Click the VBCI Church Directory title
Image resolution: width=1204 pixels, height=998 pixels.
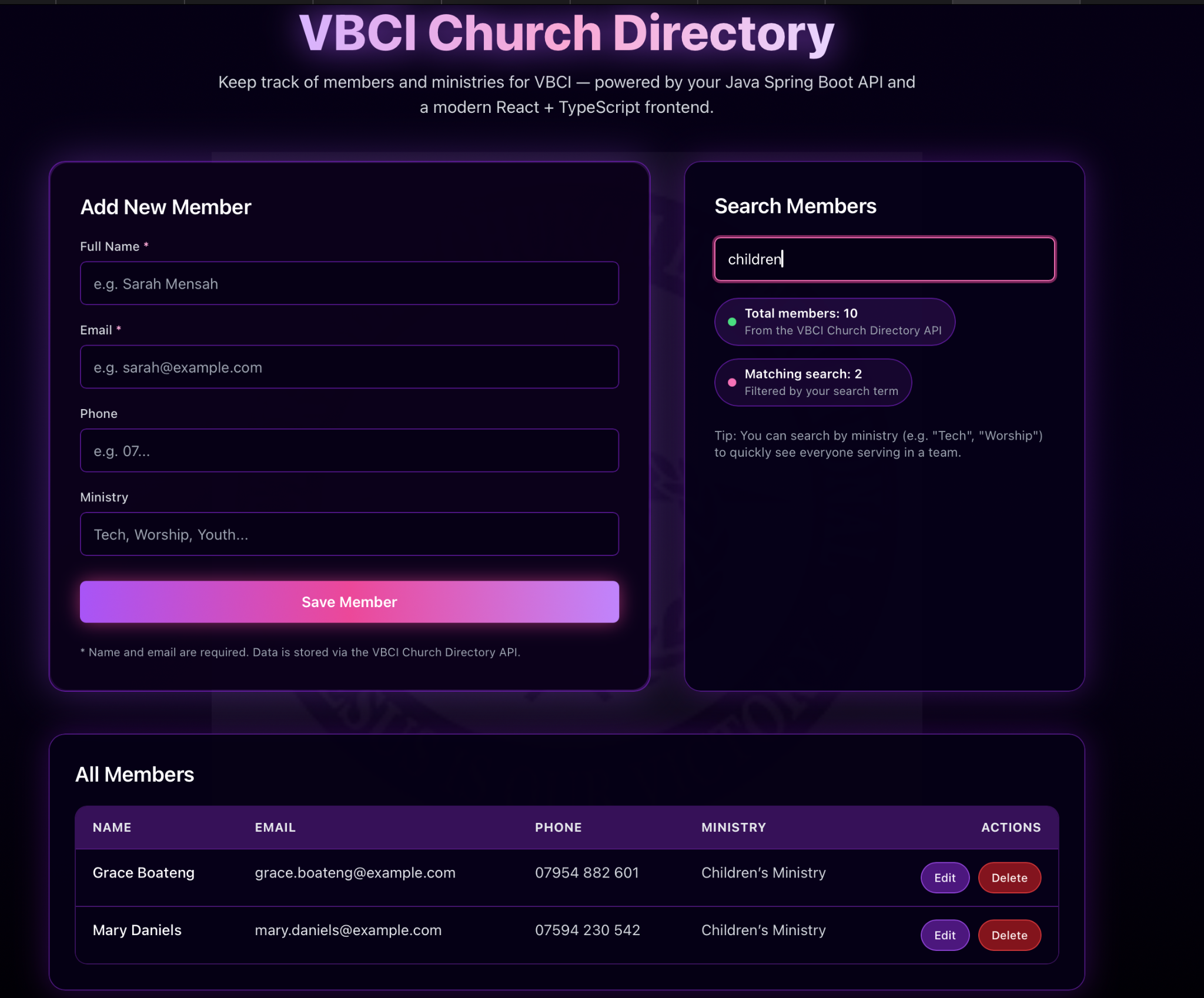pyautogui.click(x=566, y=33)
